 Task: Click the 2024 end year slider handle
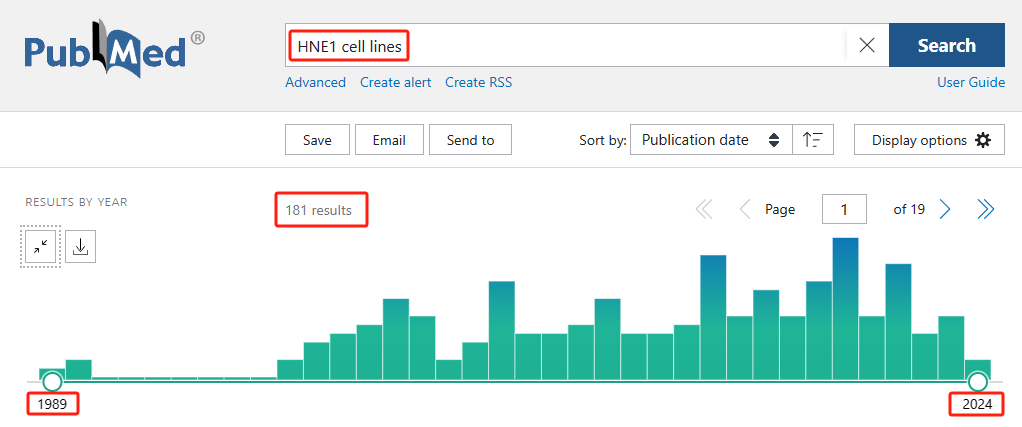[x=978, y=381]
